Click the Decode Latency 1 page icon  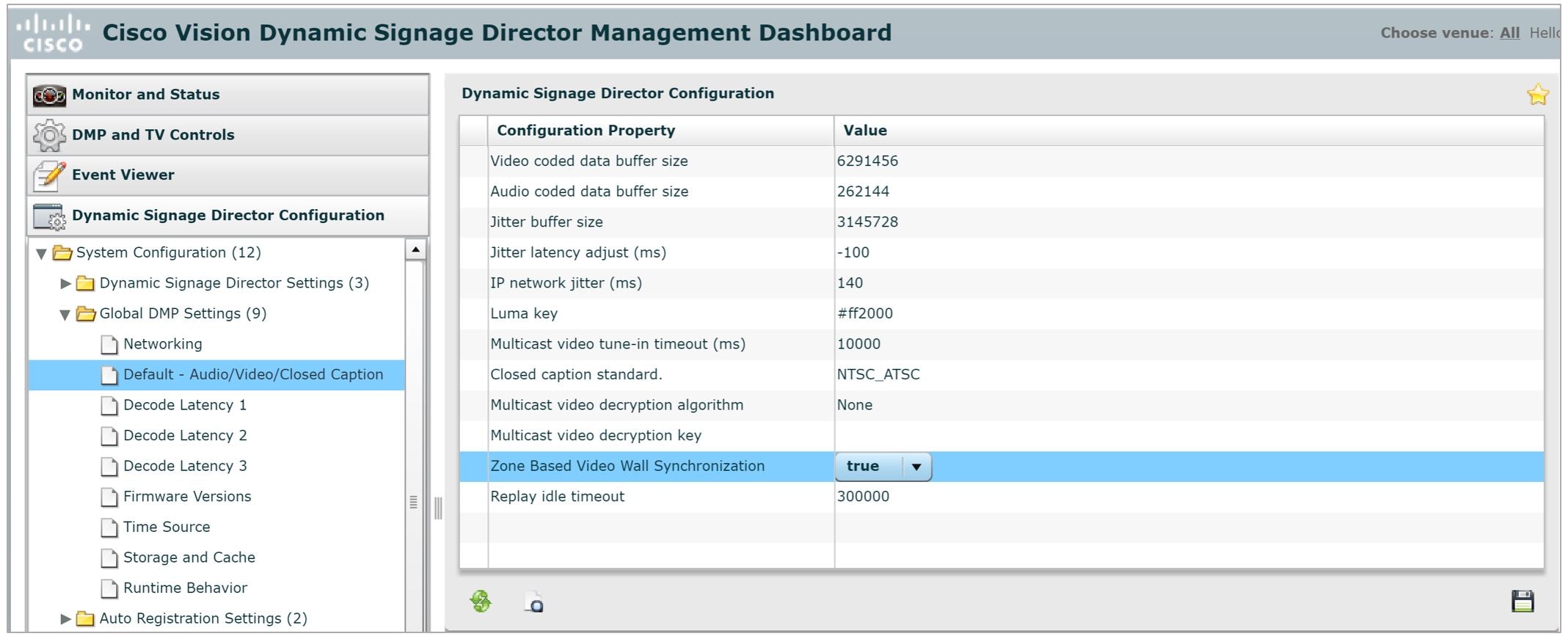pos(109,406)
